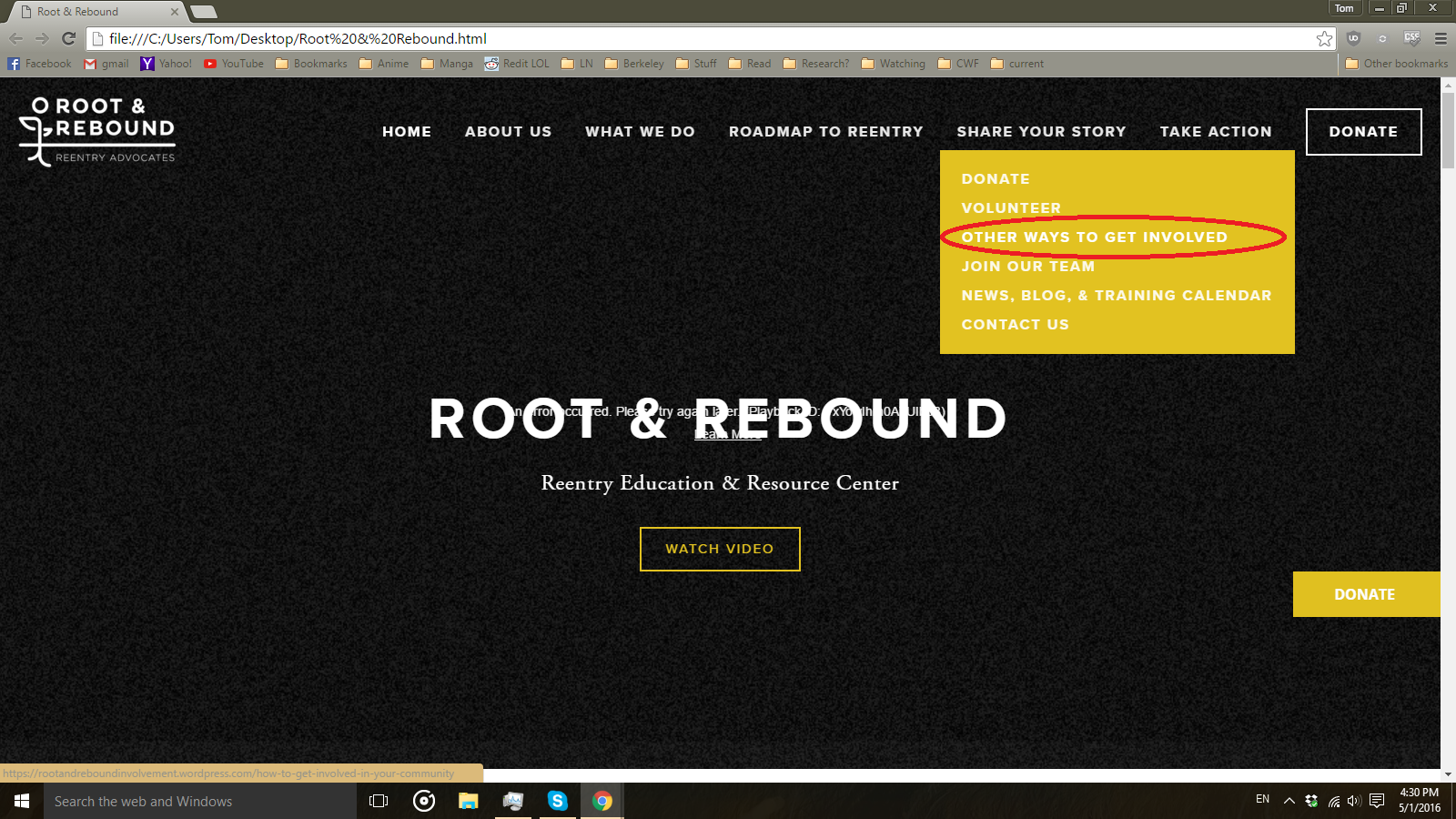
Task: Click the CSS extension icon in toolbar
Action: pyautogui.click(x=1411, y=38)
